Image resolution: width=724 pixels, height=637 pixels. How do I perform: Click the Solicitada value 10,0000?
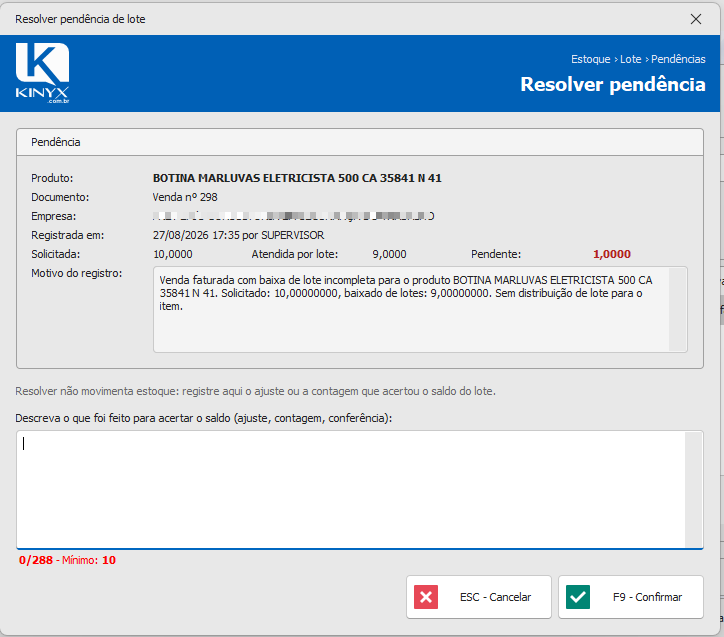tap(173, 254)
